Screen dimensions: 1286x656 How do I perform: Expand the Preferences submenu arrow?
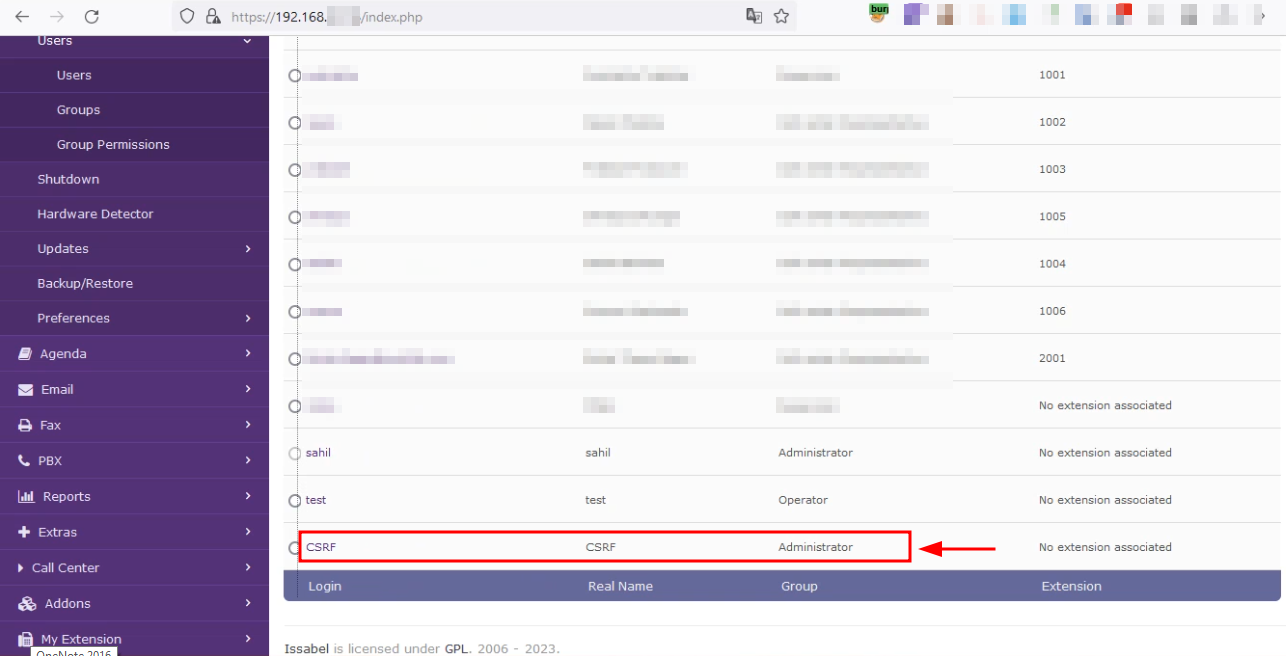248,318
